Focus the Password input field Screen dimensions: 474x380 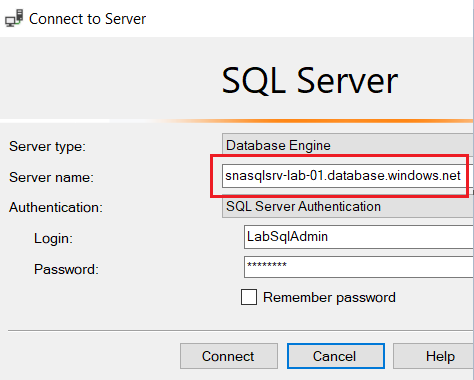[x=359, y=267]
